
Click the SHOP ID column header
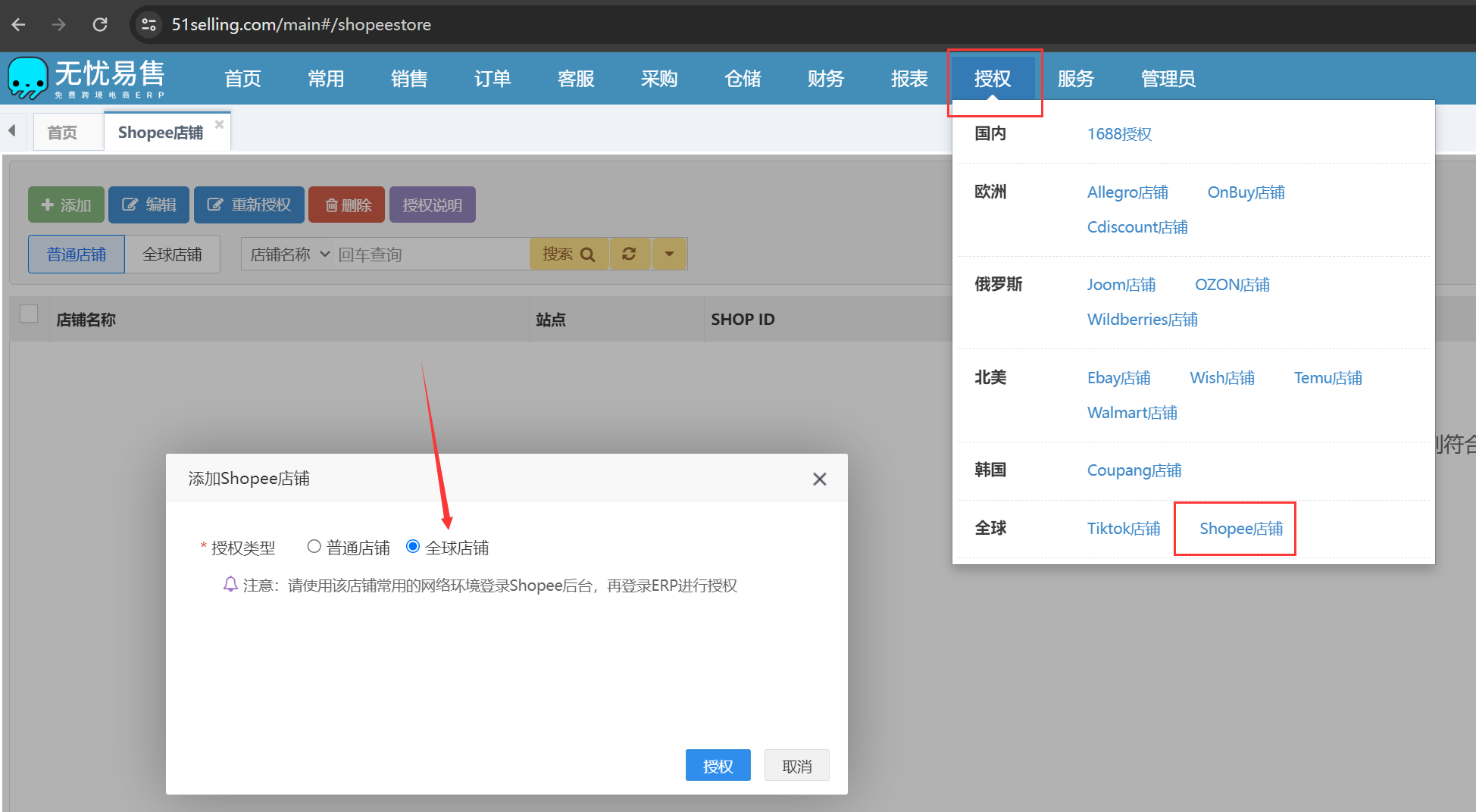point(743,320)
